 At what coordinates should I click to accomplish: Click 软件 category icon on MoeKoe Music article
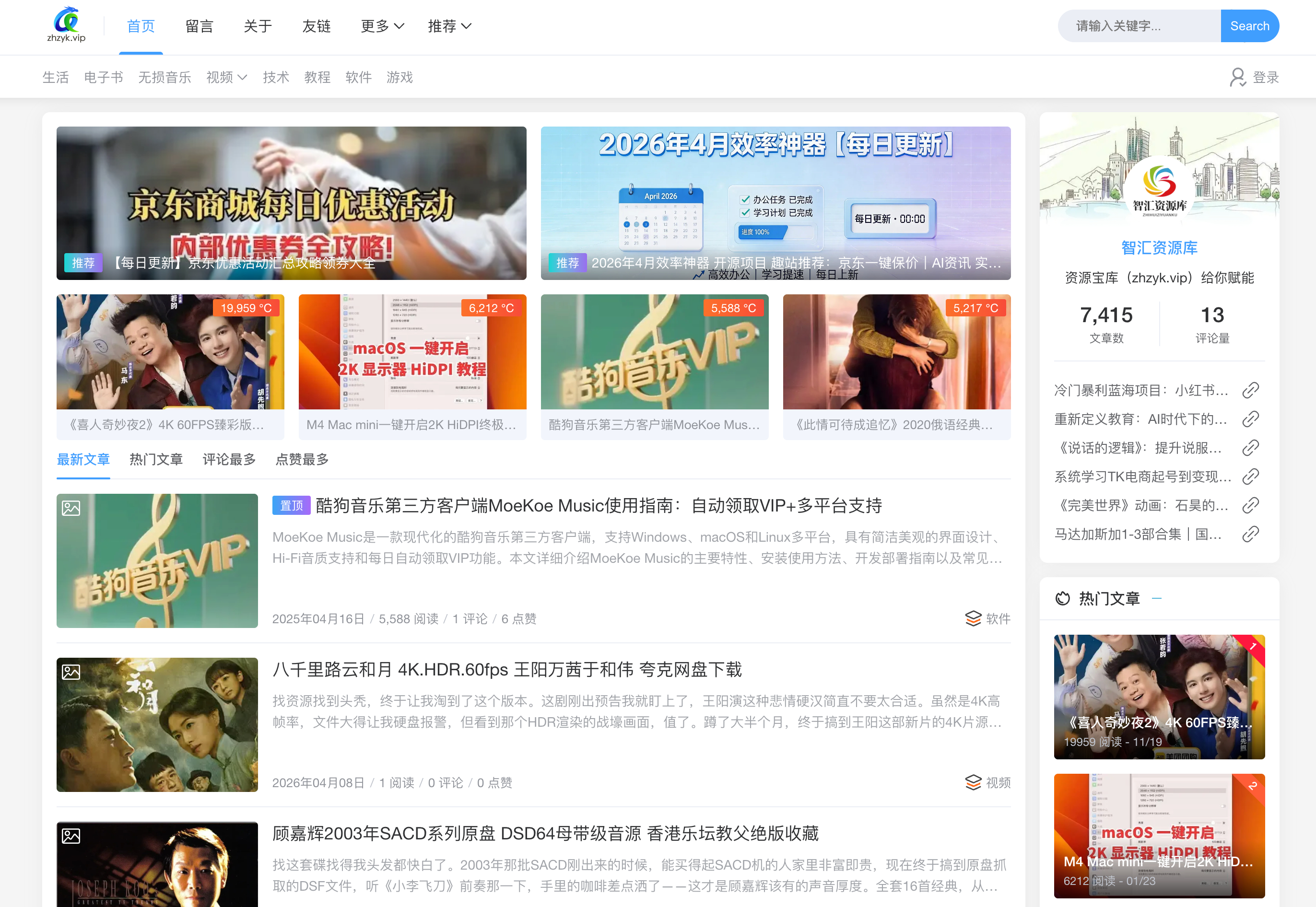coord(973,618)
